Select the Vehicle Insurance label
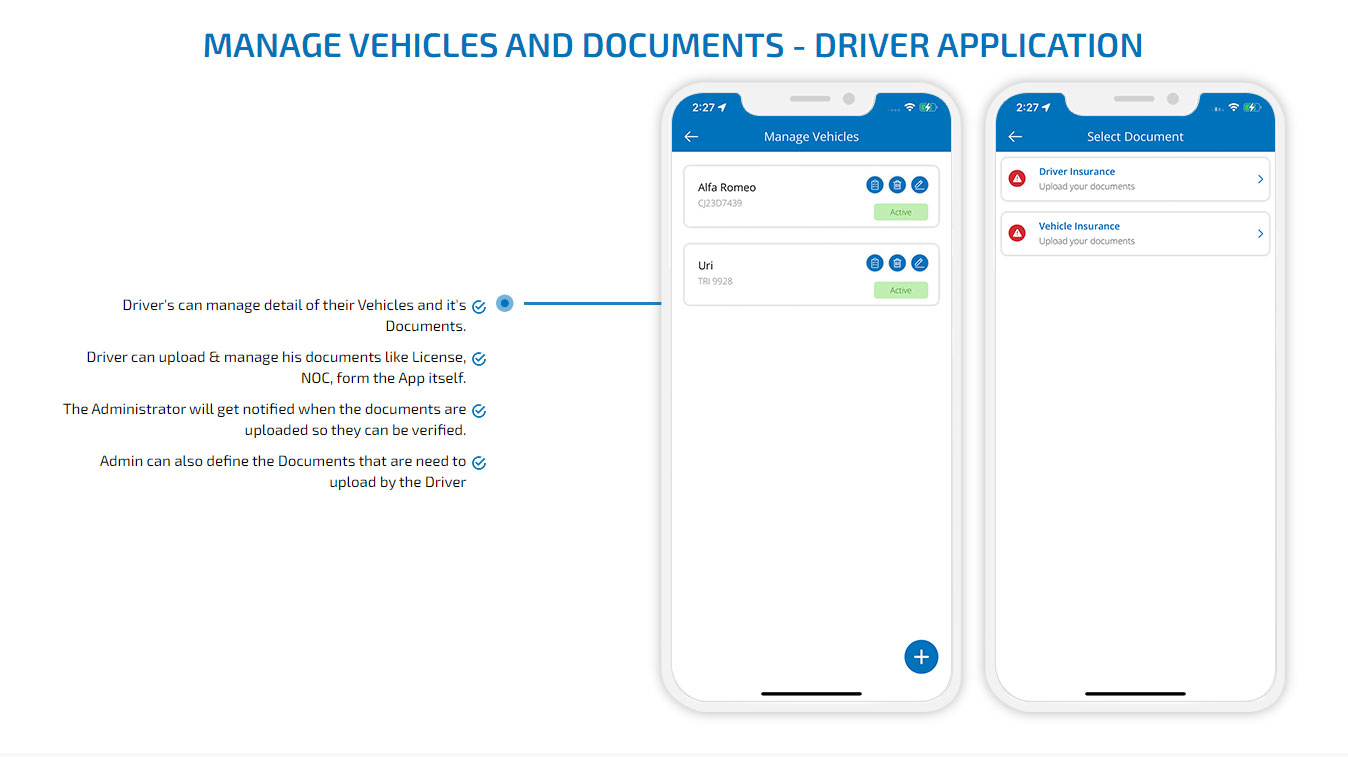 [x=1079, y=226]
